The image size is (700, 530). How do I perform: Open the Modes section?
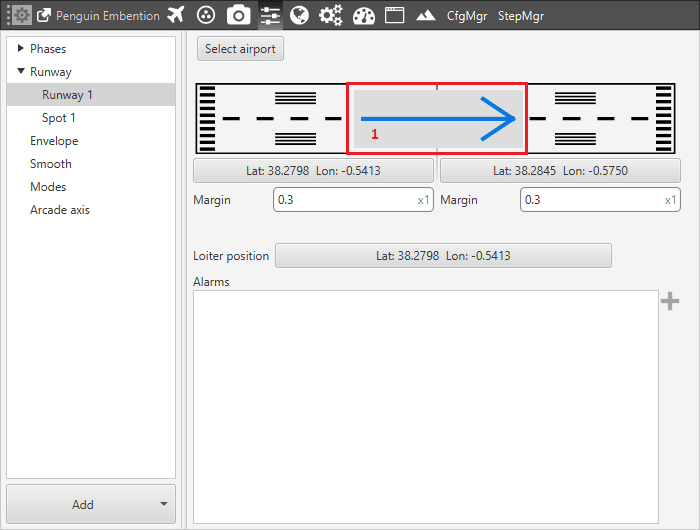tap(48, 187)
